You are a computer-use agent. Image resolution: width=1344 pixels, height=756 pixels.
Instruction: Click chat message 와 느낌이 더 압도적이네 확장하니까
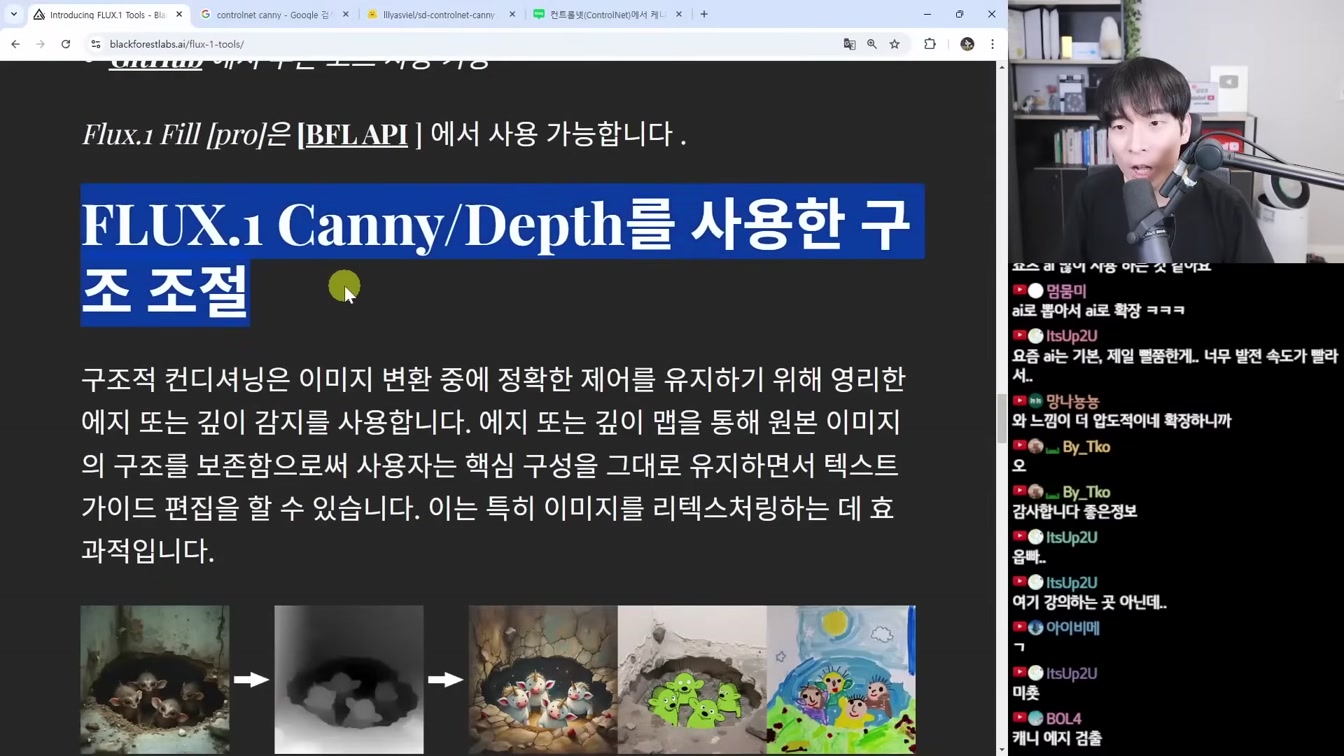1122,421
